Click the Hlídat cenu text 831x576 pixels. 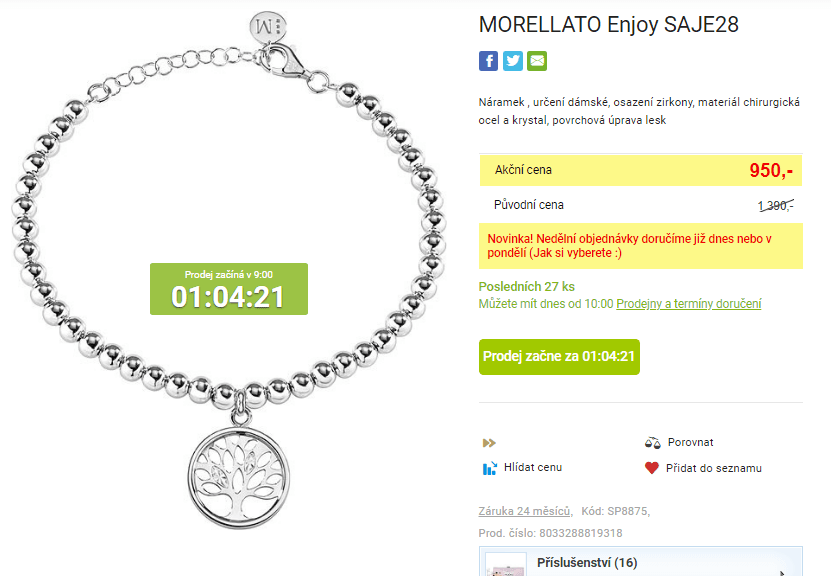(x=533, y=467)
